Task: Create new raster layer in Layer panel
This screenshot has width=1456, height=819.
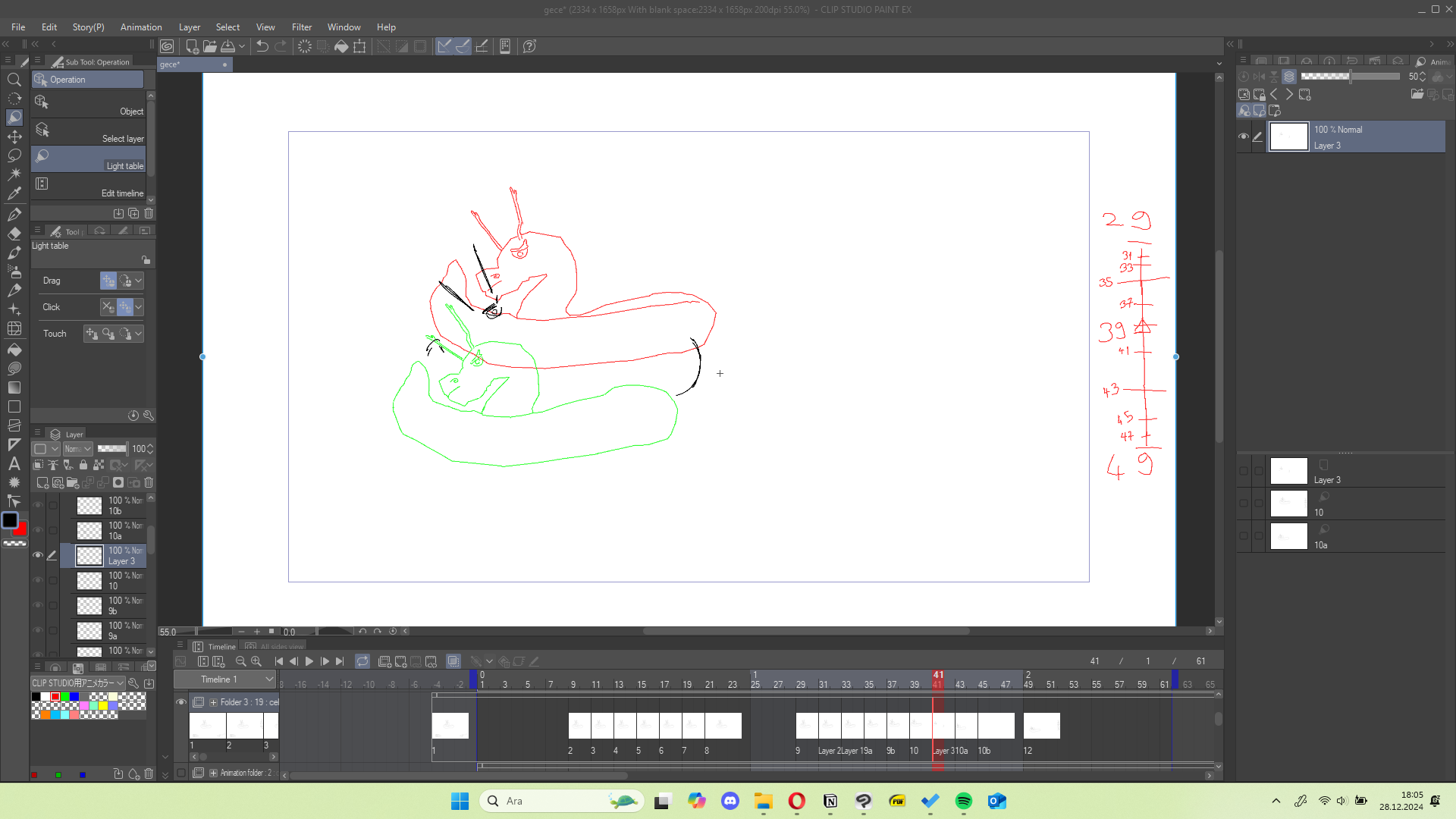Action: click(x=42, y=483)
